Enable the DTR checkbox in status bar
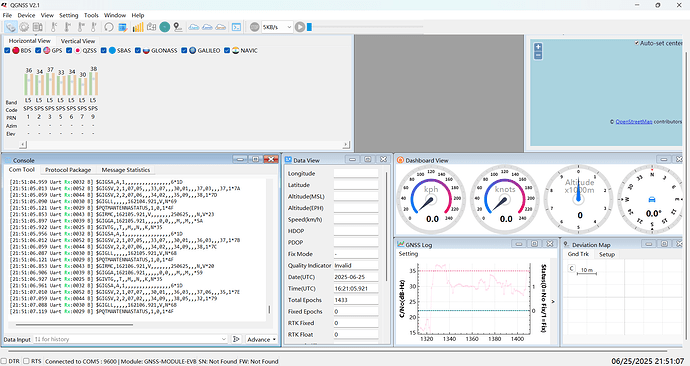 point(4,361)
